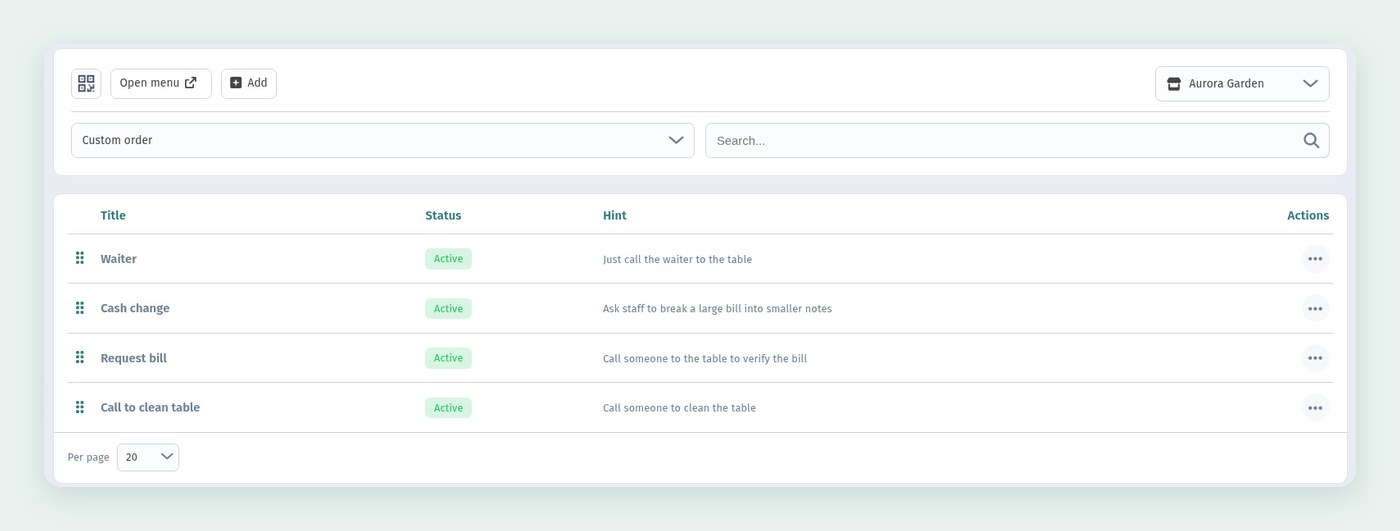Click Active badge of Call to clean table
This screenshot has height=531, width=1400.
(x=448, y=407)
